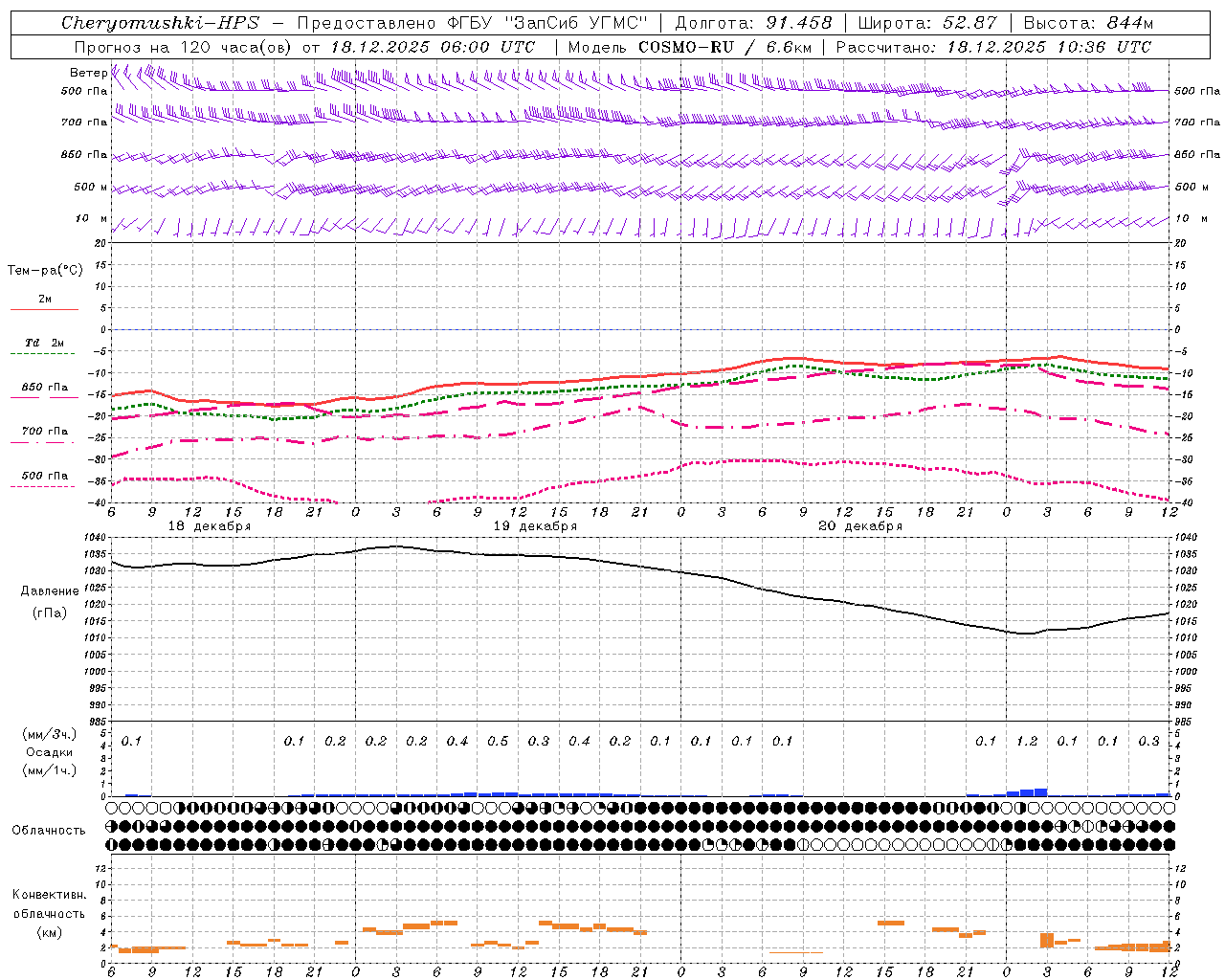Select the latitude value "Широта: 52.87"
1225x980 pixels.
coord(927,23)
